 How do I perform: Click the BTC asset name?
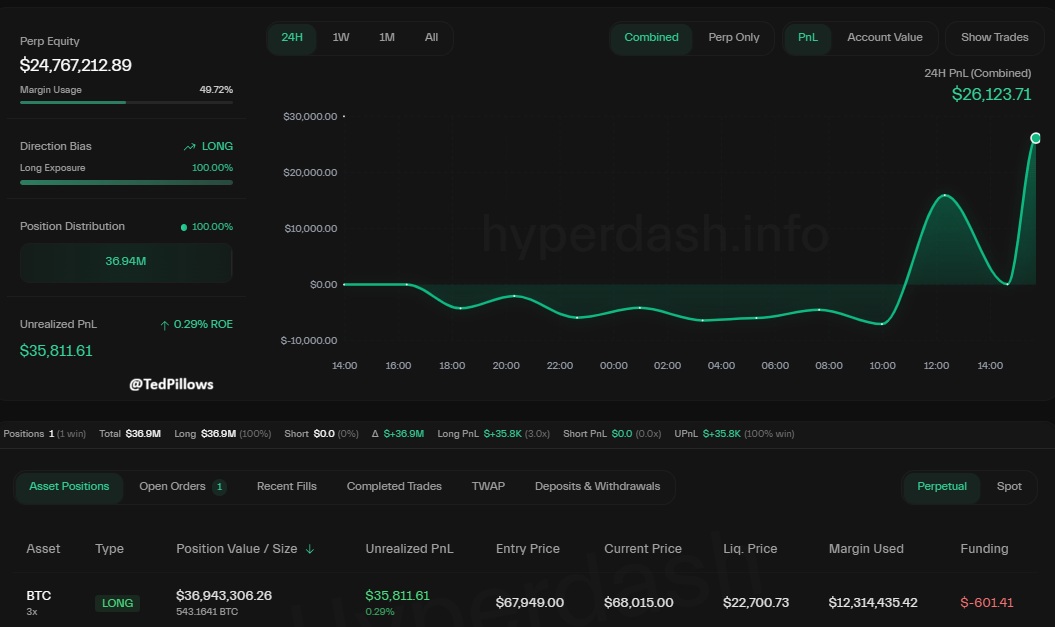(38, 596)
